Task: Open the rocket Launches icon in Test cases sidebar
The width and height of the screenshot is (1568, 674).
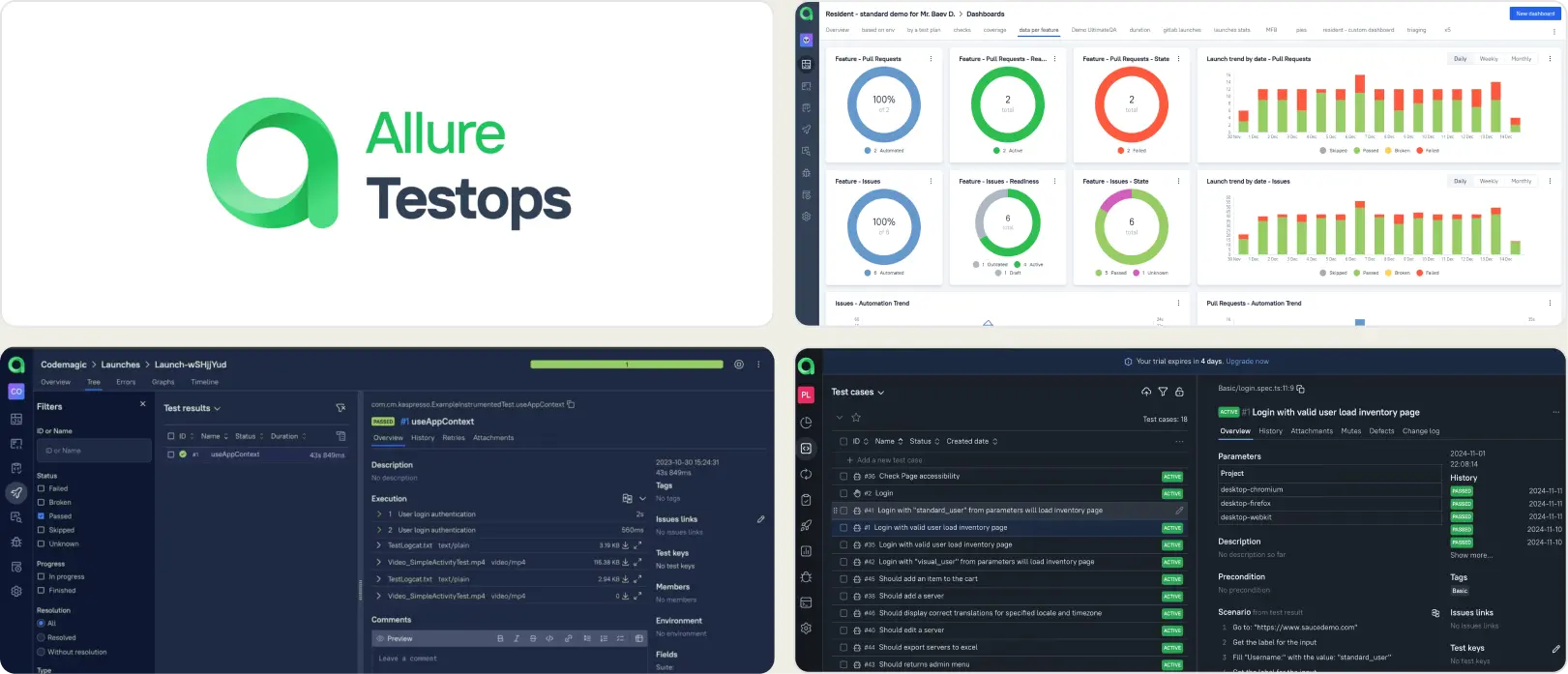Action: (806, 526)
